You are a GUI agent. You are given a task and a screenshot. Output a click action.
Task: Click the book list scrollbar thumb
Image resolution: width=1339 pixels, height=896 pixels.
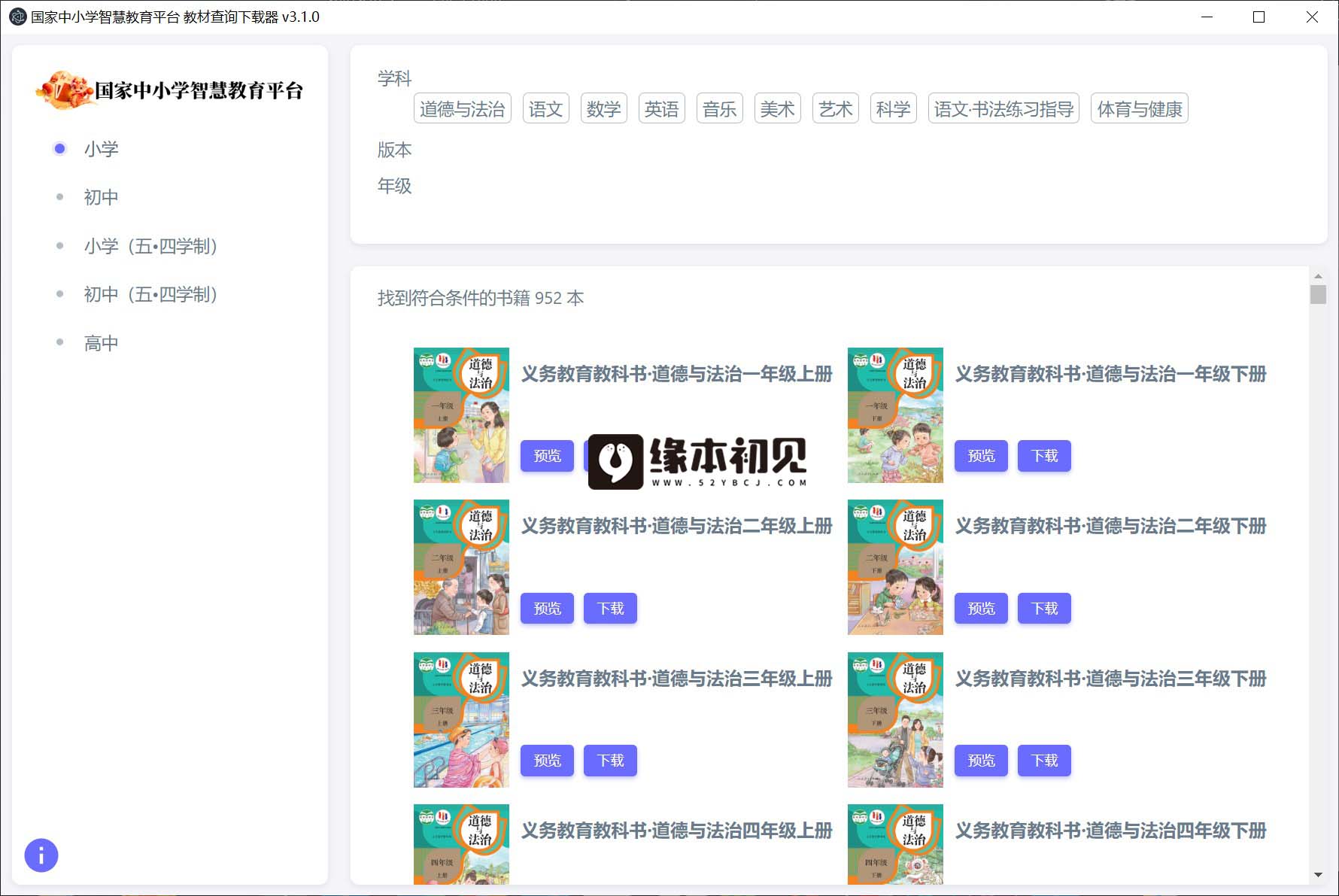point(1318,294)
